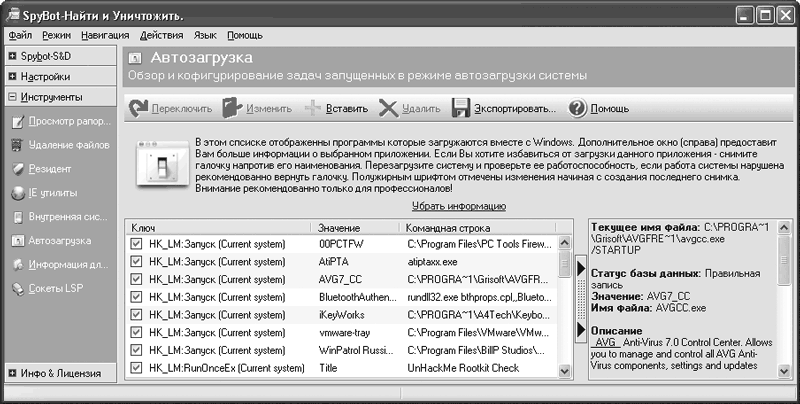This screenshot has width=800, height=404.
Task: Open the Помощь menu
Action: [245, 35]
